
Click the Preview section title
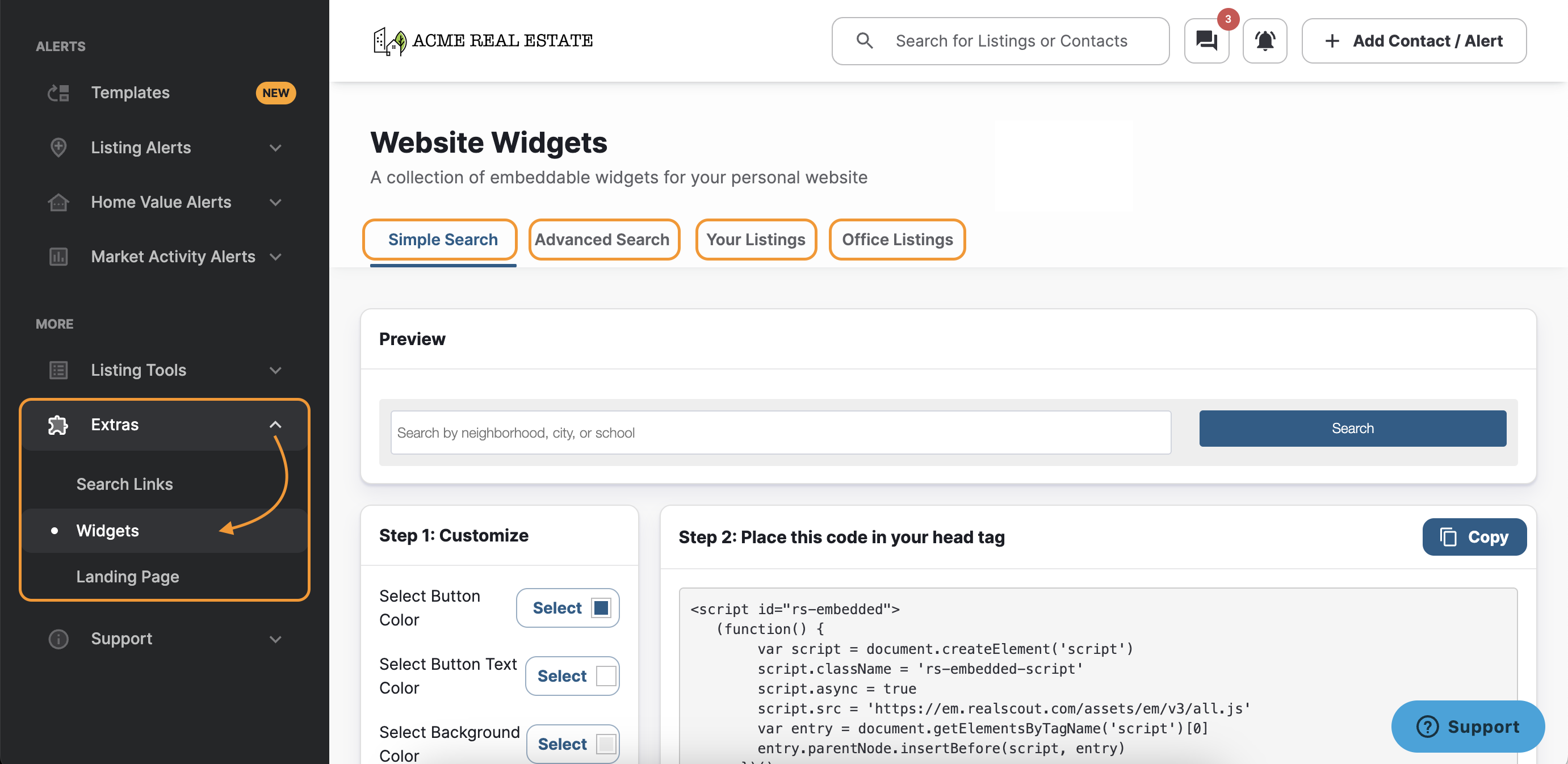412,339
